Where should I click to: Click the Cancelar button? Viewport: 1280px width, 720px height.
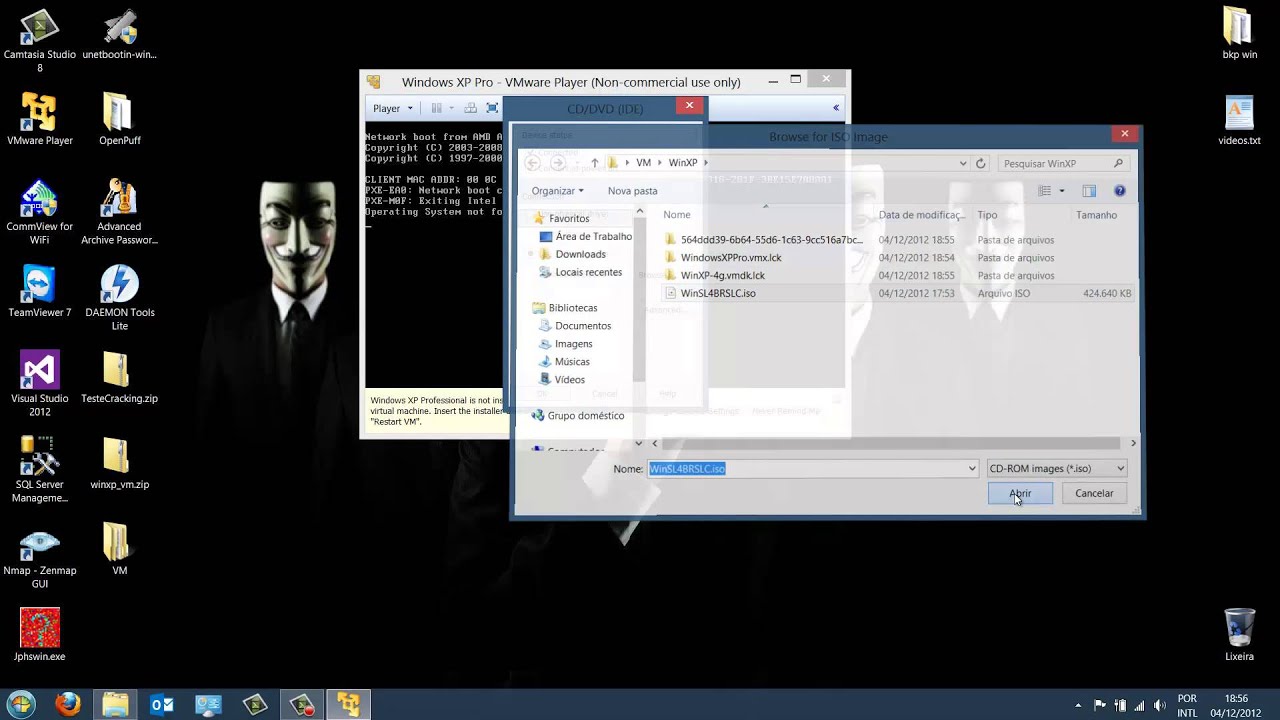coord(1094,493)
